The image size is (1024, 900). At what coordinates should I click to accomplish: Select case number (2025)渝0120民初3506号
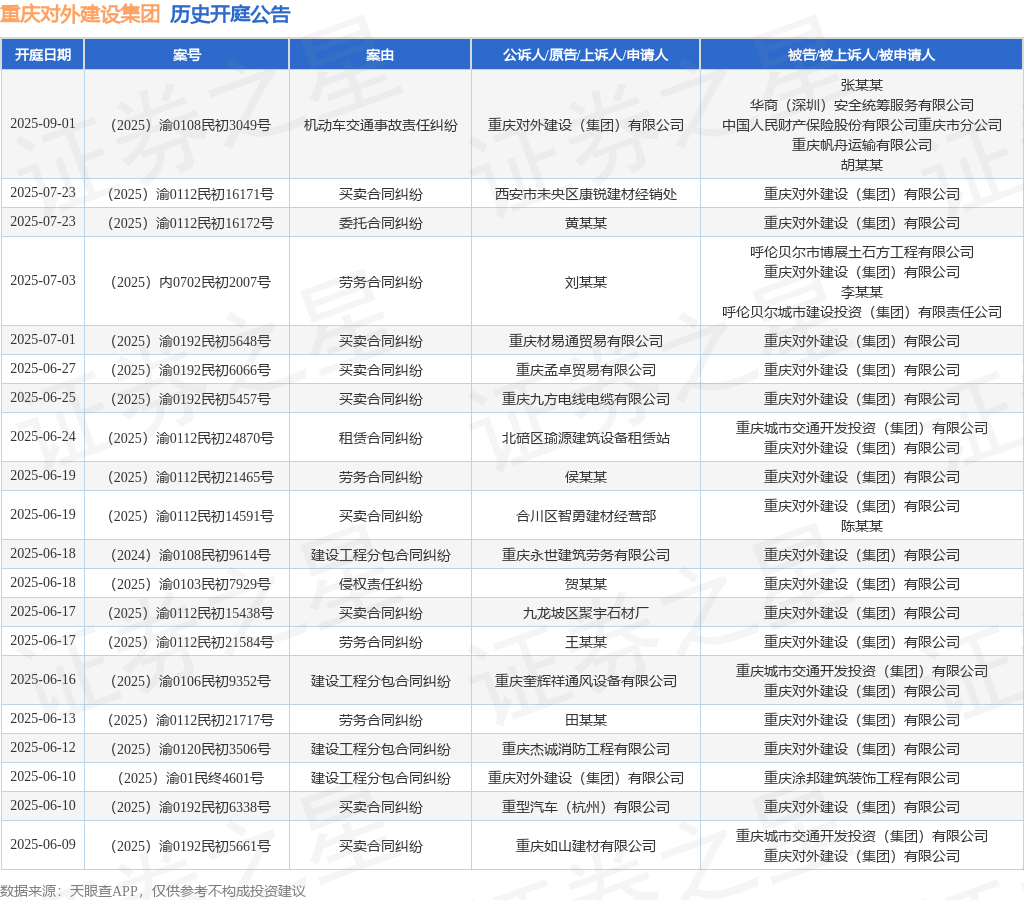(x=190, y=749)
